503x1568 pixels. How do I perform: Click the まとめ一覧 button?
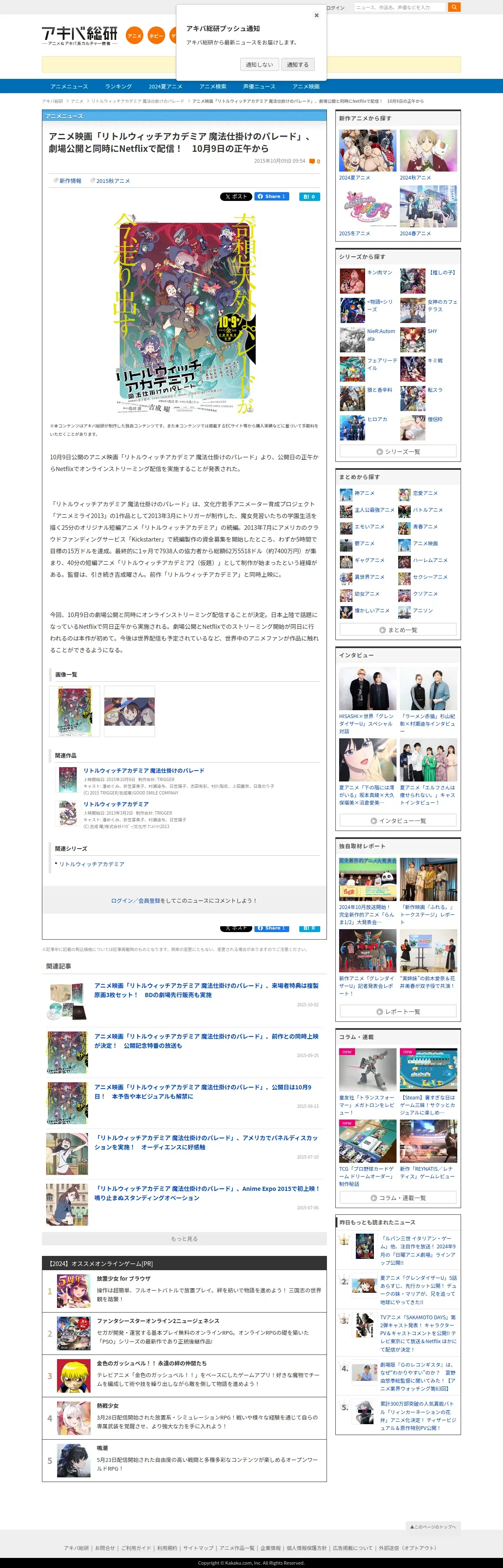point(398,629)
